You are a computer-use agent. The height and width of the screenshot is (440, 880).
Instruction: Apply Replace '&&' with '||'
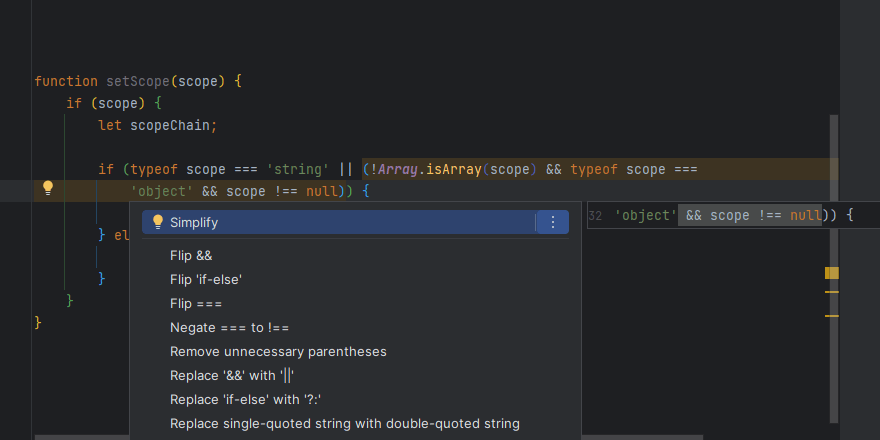[233, 375]
